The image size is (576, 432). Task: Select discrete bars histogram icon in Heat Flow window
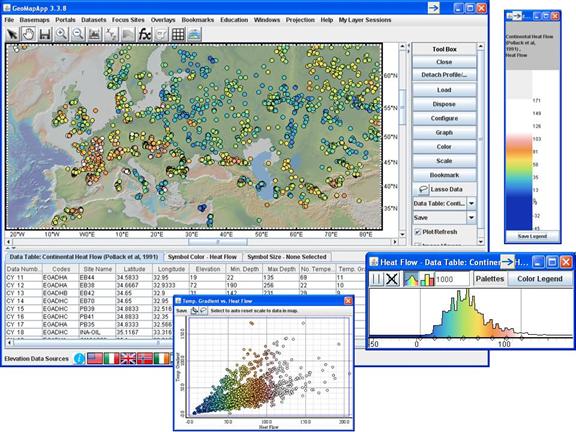427,279
